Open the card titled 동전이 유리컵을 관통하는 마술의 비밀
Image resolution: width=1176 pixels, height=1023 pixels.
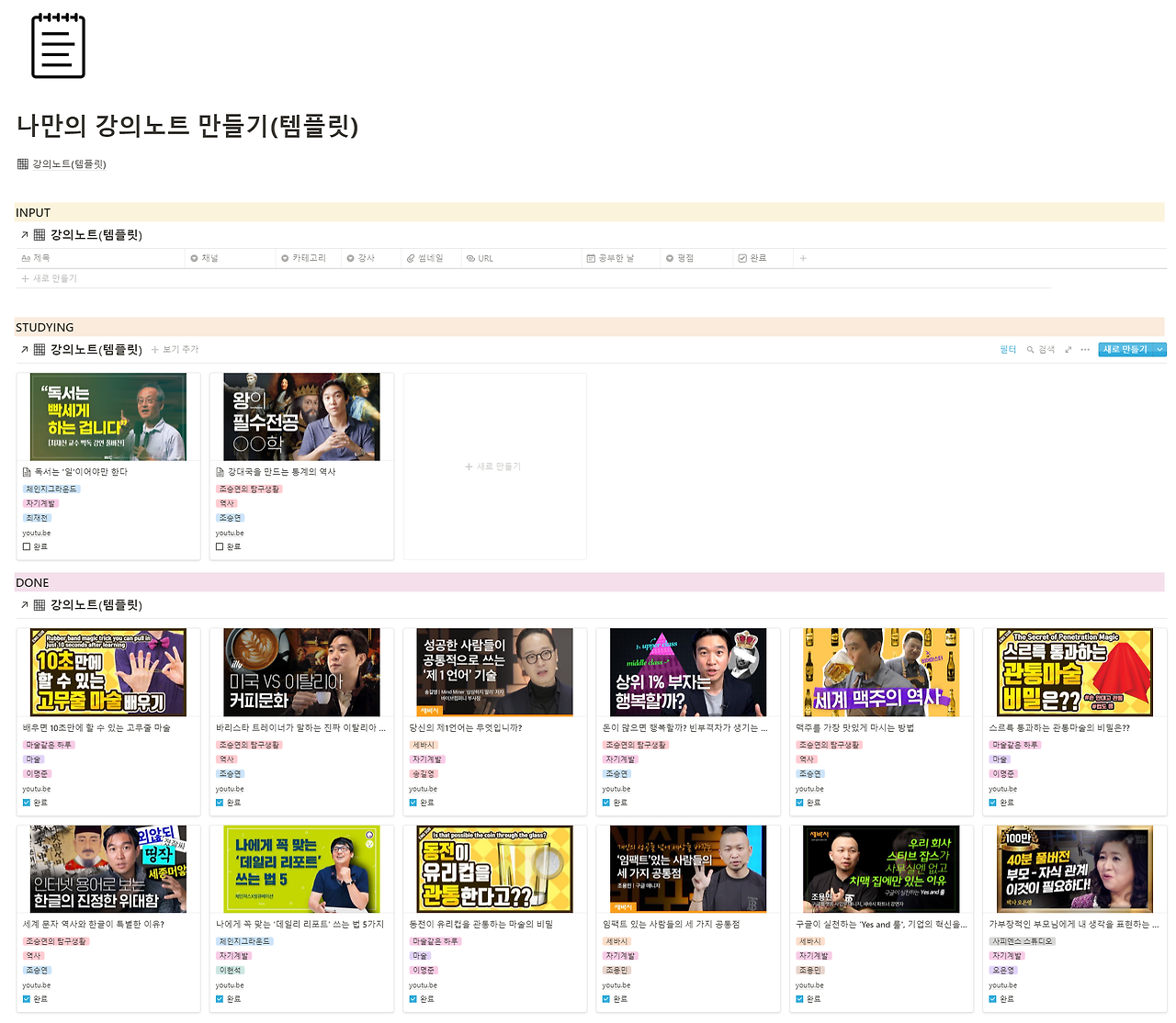pyautogui.click(x=481, y=925)
